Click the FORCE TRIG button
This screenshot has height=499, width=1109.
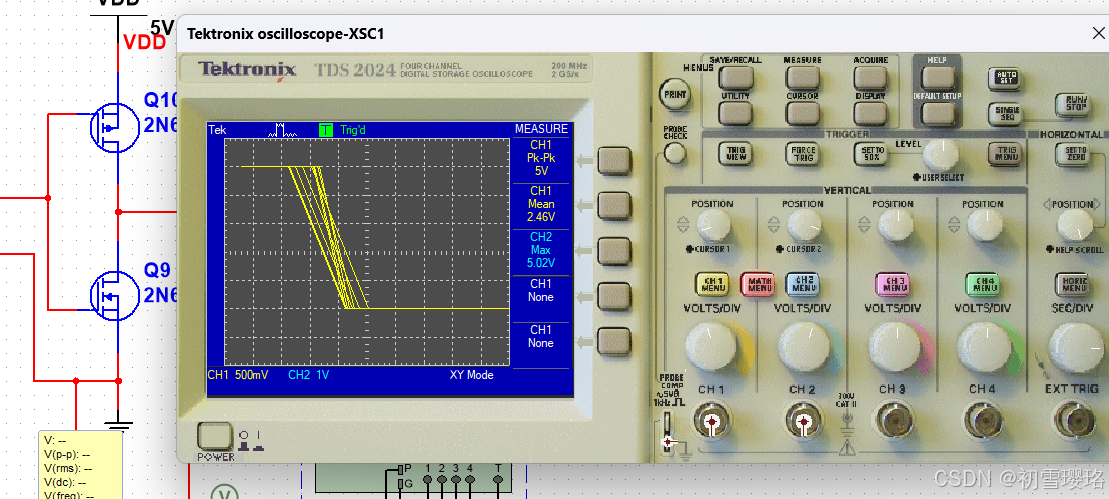(x=803, y=153)
